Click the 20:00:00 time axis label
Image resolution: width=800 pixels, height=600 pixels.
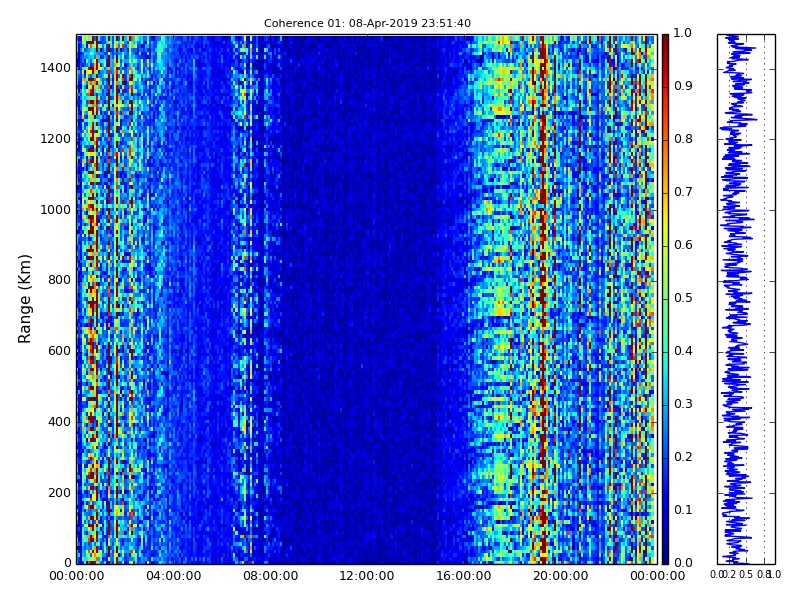tap(561, 576)
